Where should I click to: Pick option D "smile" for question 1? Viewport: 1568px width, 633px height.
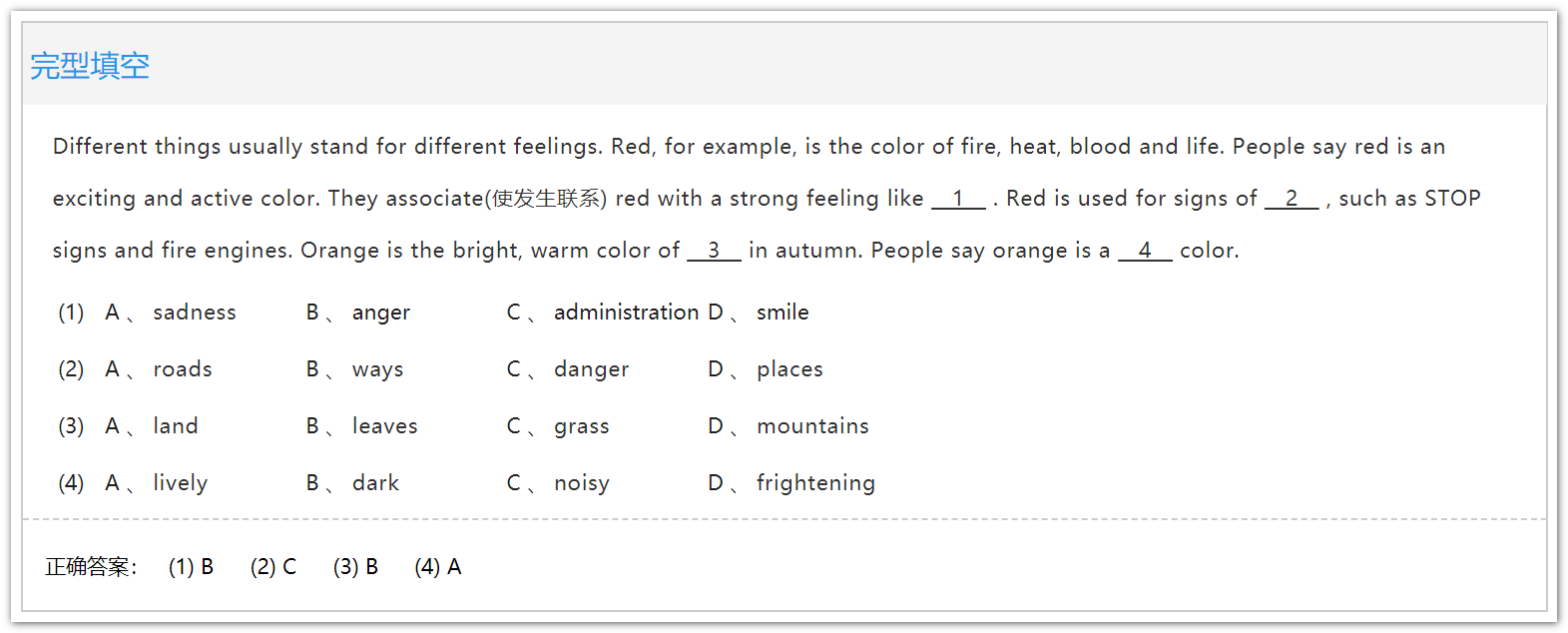pyautogui.click(x=782, y=313)
